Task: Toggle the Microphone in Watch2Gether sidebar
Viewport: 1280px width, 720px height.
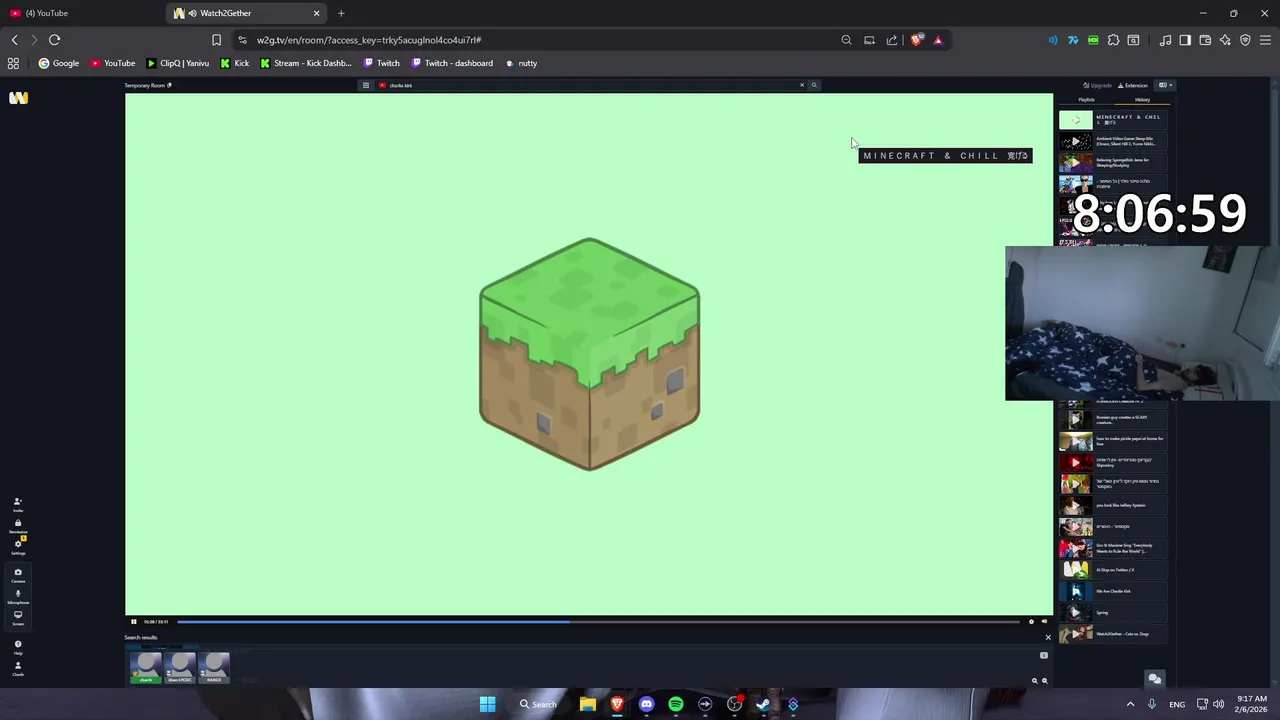Action: [x=18, y=596]
